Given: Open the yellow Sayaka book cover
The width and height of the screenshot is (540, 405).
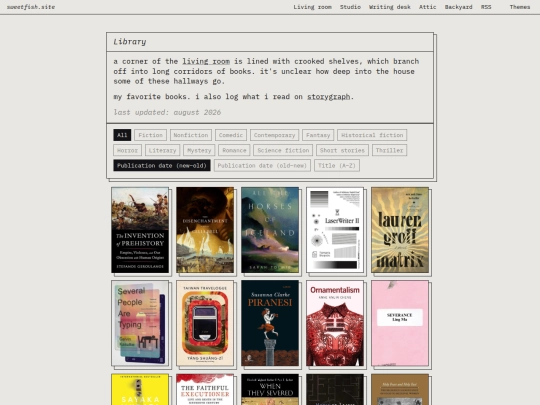Looking at the screenshot, I should coord(140,389).
